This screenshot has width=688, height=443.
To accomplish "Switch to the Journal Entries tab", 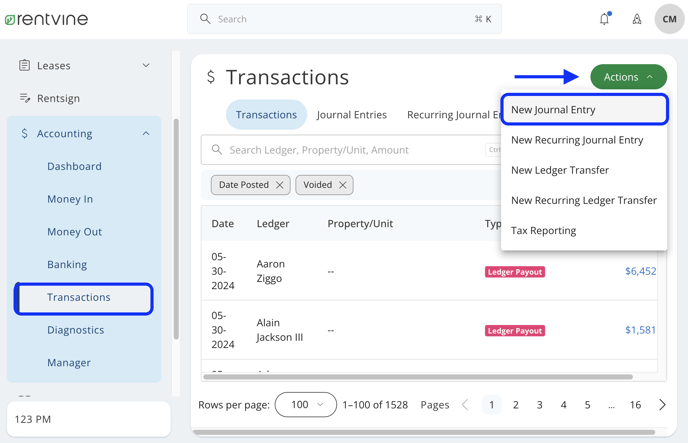I will point(351,115).
